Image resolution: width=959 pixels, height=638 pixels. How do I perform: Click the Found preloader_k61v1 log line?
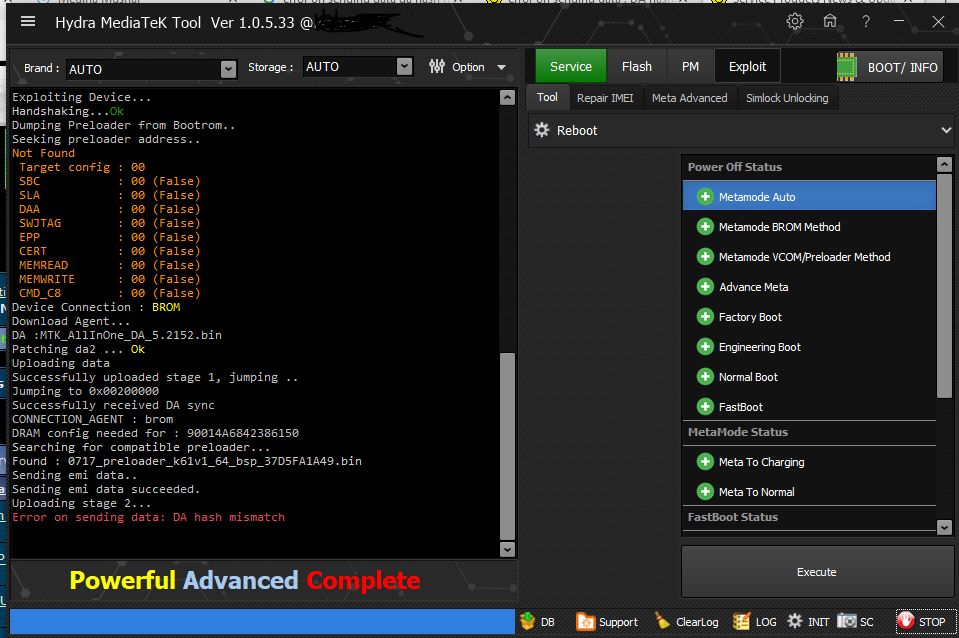click(x=187, y=461)
